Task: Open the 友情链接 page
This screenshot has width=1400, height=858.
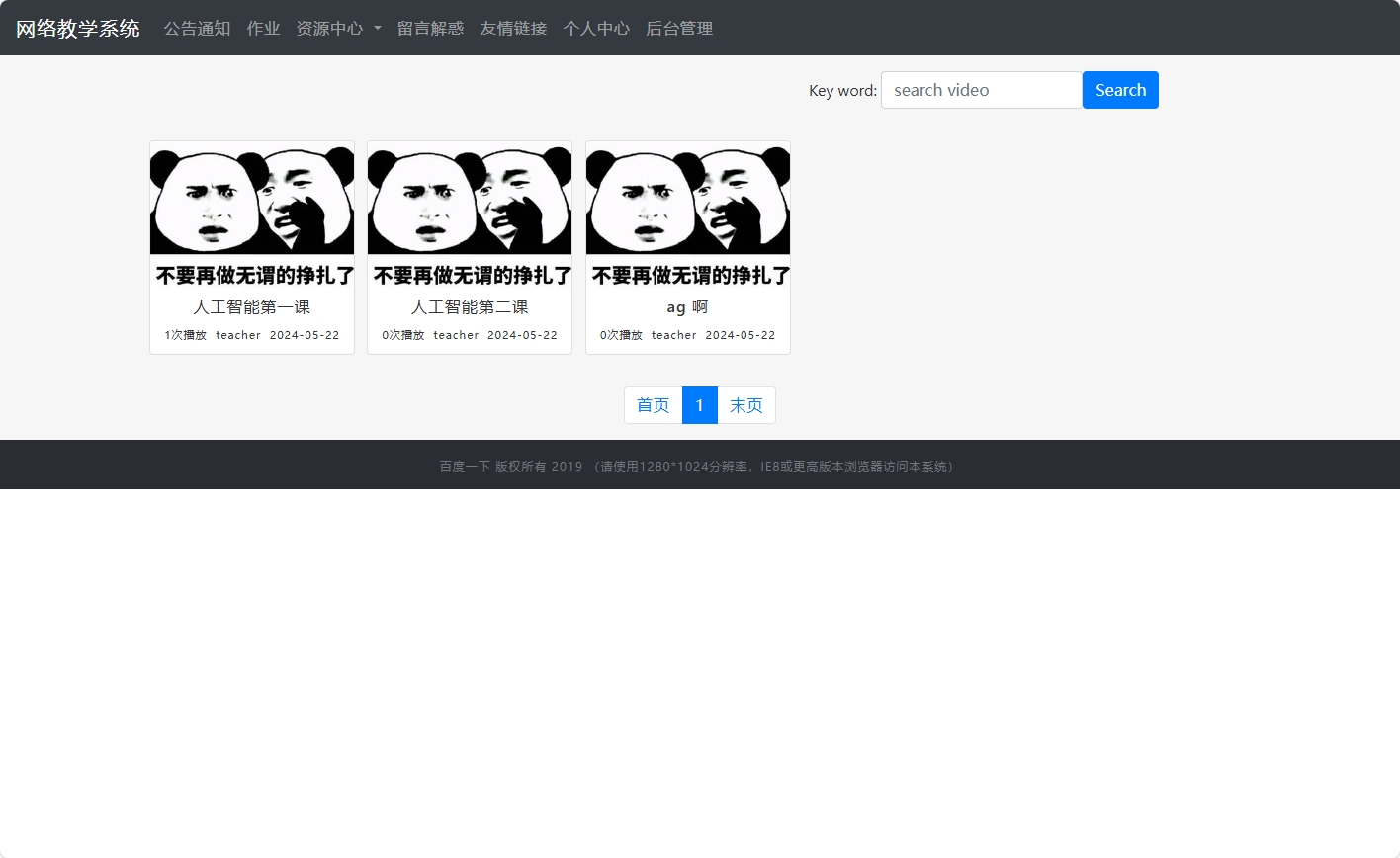Action: click(x=512, y=29)
